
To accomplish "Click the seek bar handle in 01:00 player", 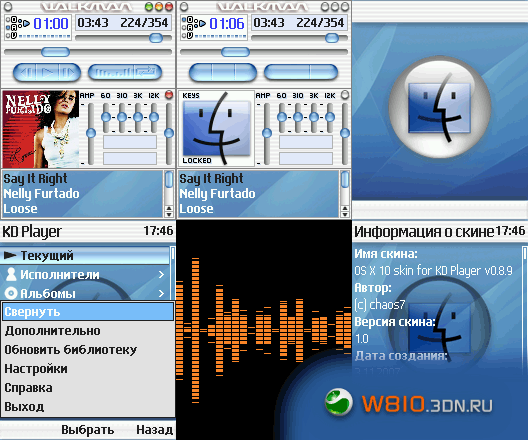I will coord(55,52).
